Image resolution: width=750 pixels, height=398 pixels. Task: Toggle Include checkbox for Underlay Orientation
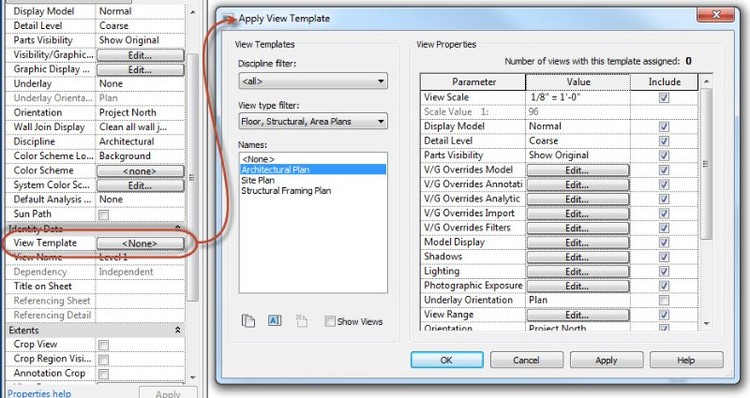tap(664, 300)
